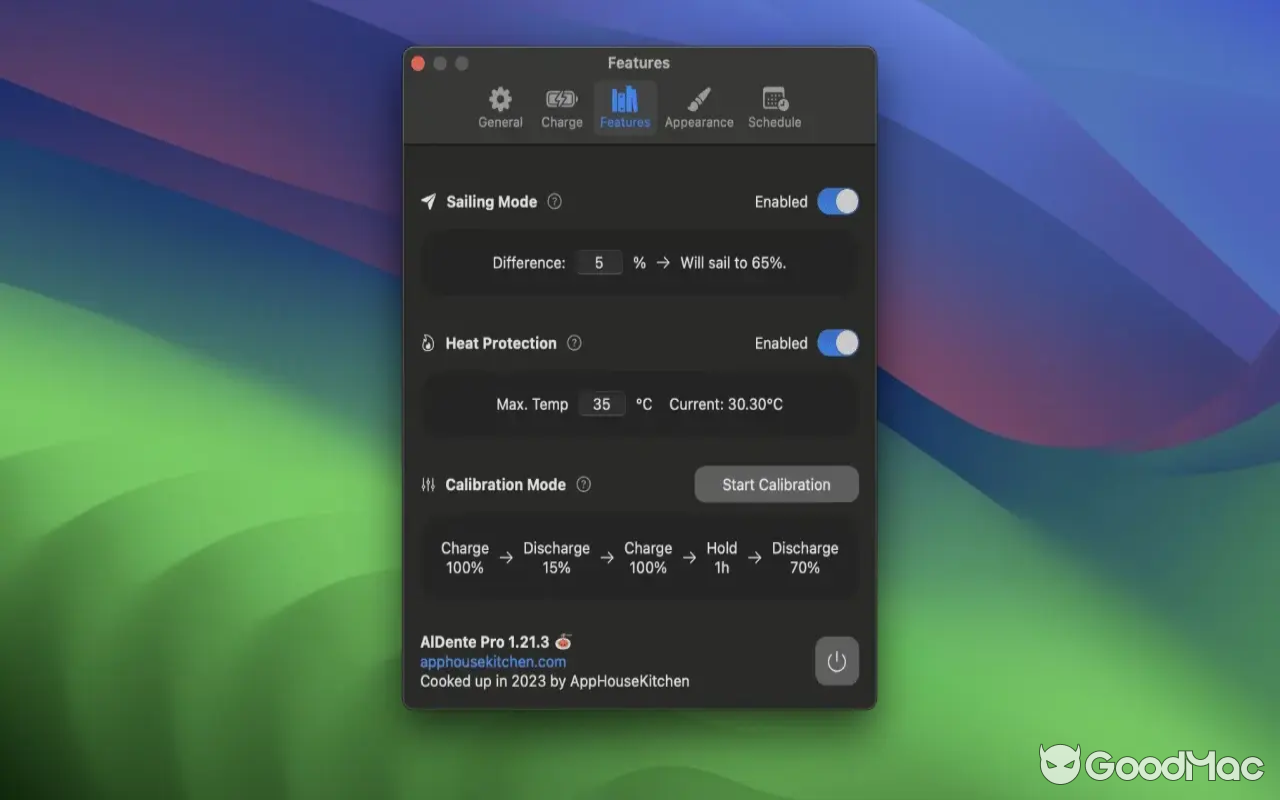Open the Calibration Mode help info
Viewport: 1280px width, 800px height.
coord(583,484)
